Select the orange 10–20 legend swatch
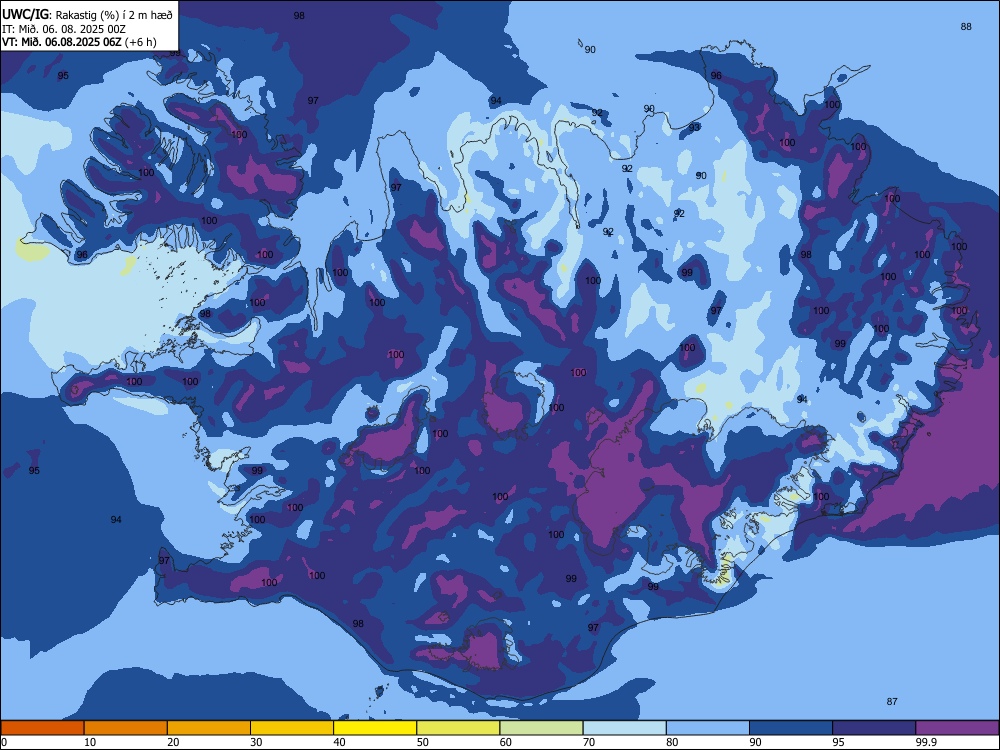 point(126,728)
